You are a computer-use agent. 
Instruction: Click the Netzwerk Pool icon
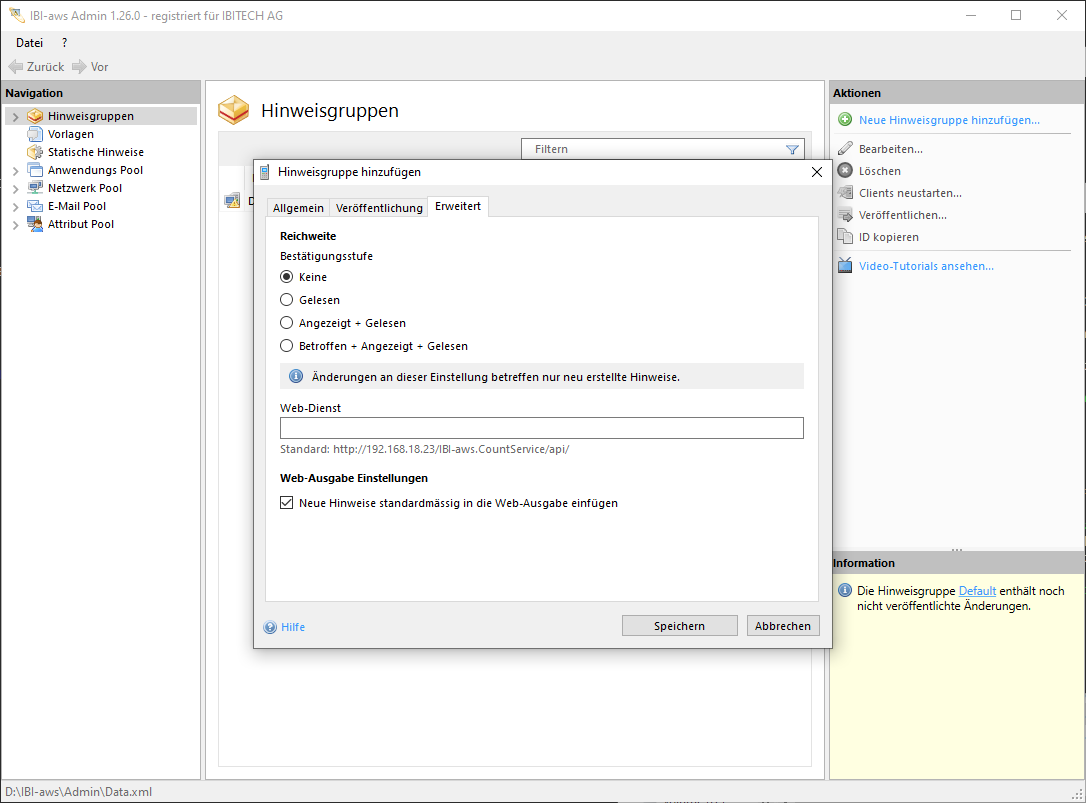point(35,188)
